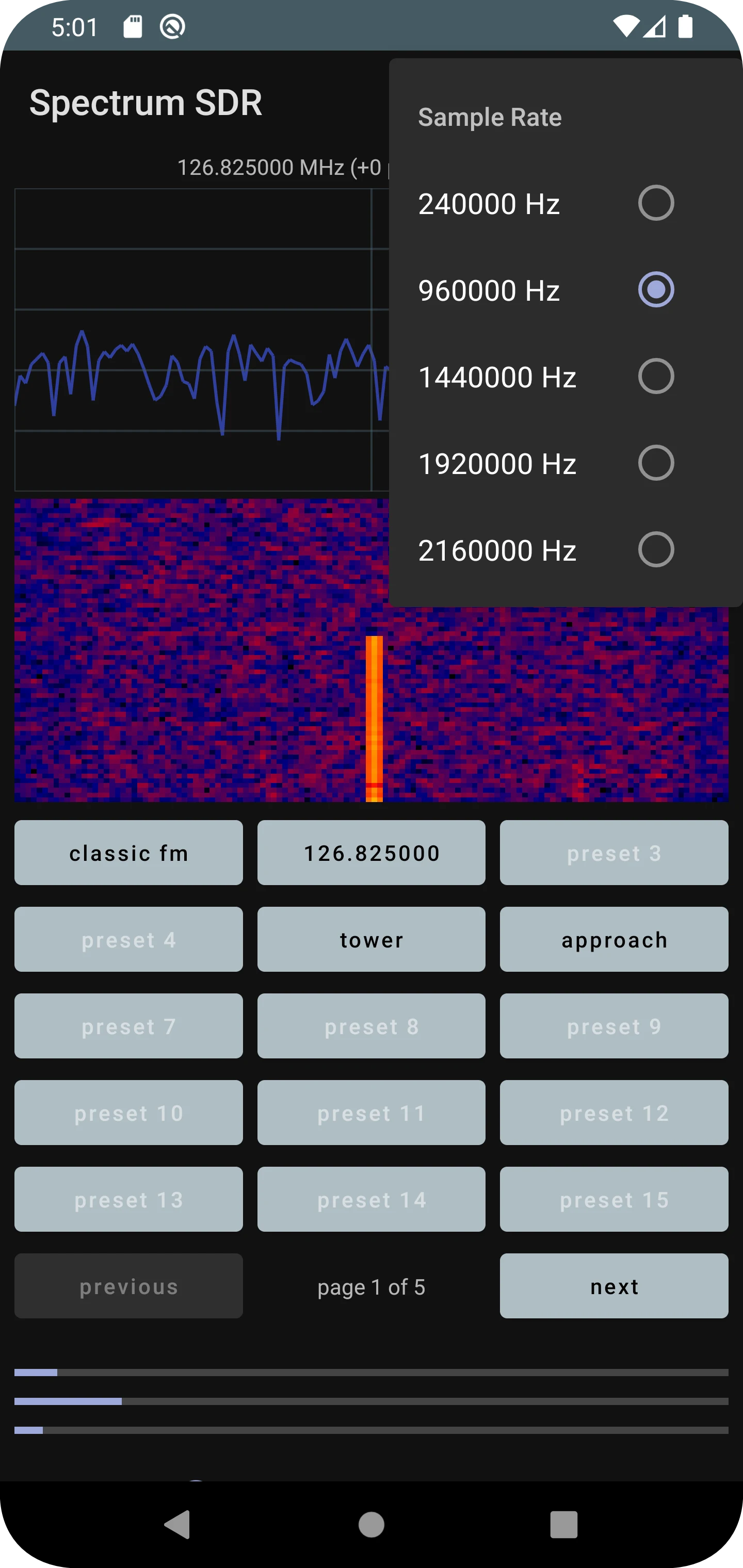This screenshot has width=743, height=1568.
Task: Choose preset 12 slot
Action: point(614,1113)
